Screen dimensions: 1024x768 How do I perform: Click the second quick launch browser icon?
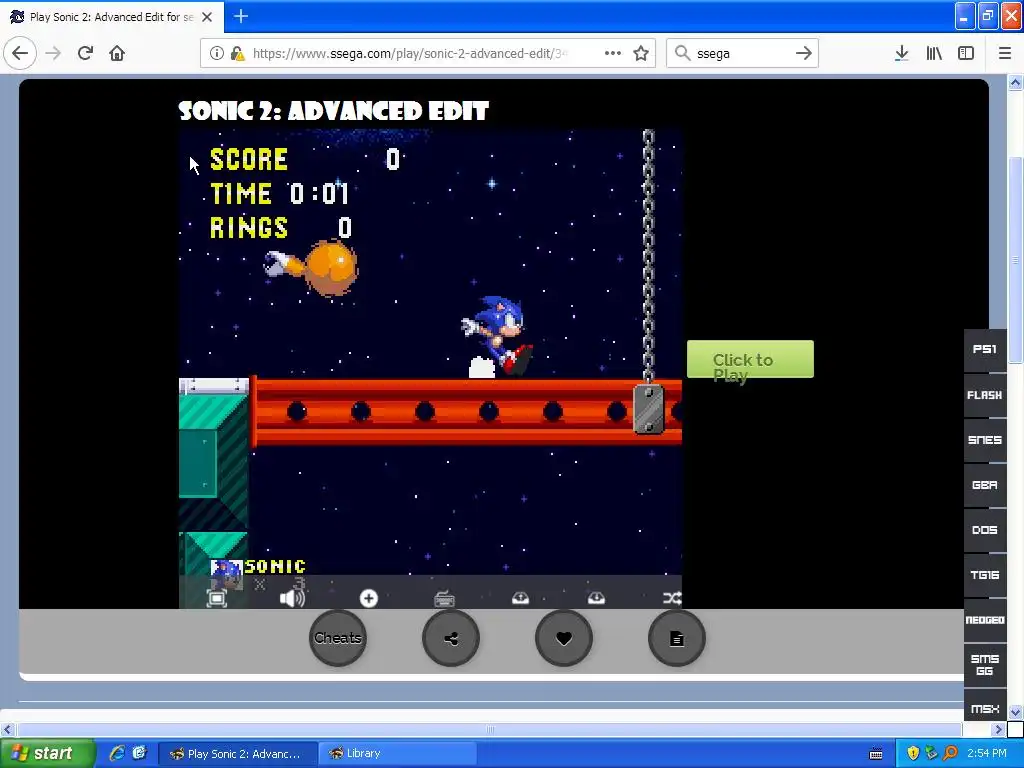pos(139,753)
